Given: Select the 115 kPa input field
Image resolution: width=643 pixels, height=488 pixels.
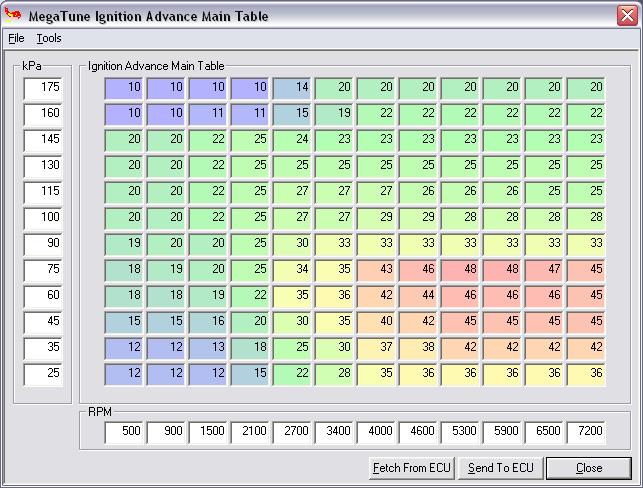Looking at the screenshot, I should [43, 192].
